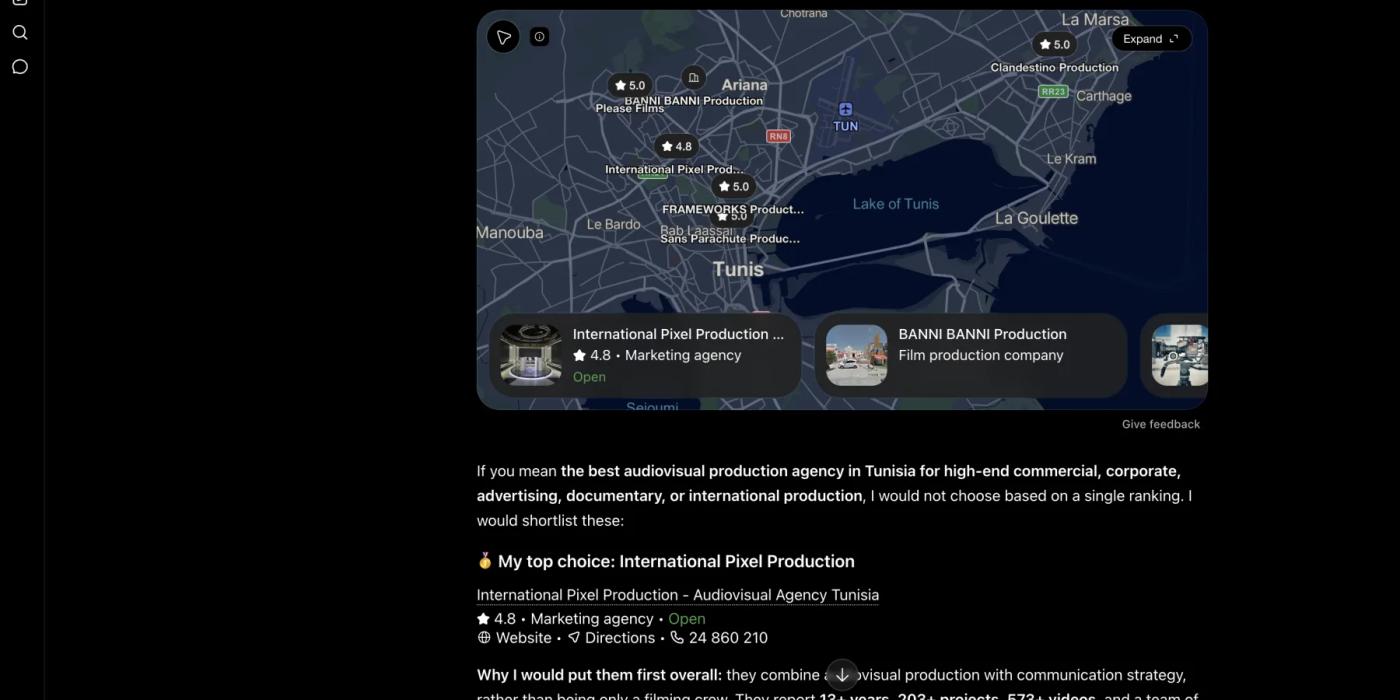Select BANNI BANNI Production card title
1400x700 pixels.
982,334
